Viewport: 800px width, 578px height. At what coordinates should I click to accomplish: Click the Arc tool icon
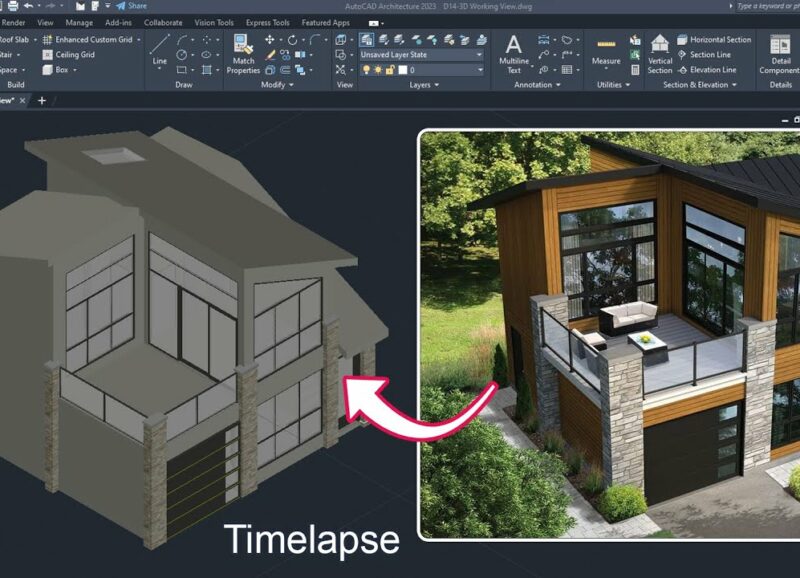[x=182, y=40]
